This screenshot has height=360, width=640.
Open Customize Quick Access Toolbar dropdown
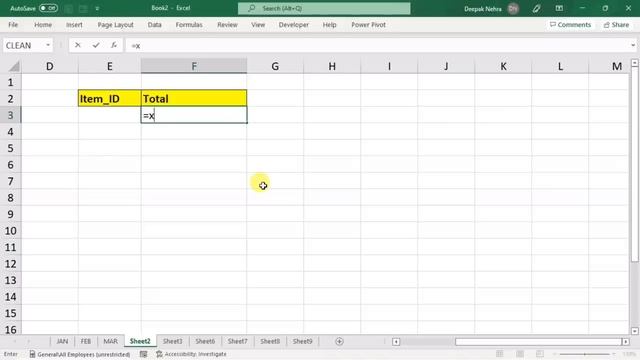[97, 8]
